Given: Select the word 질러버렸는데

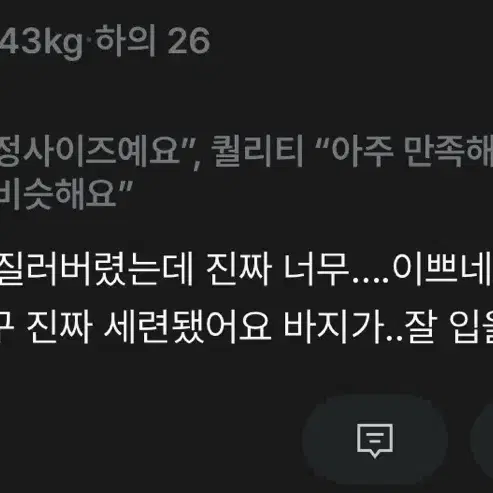Looking at the screenshot, I should click(97, 269).
